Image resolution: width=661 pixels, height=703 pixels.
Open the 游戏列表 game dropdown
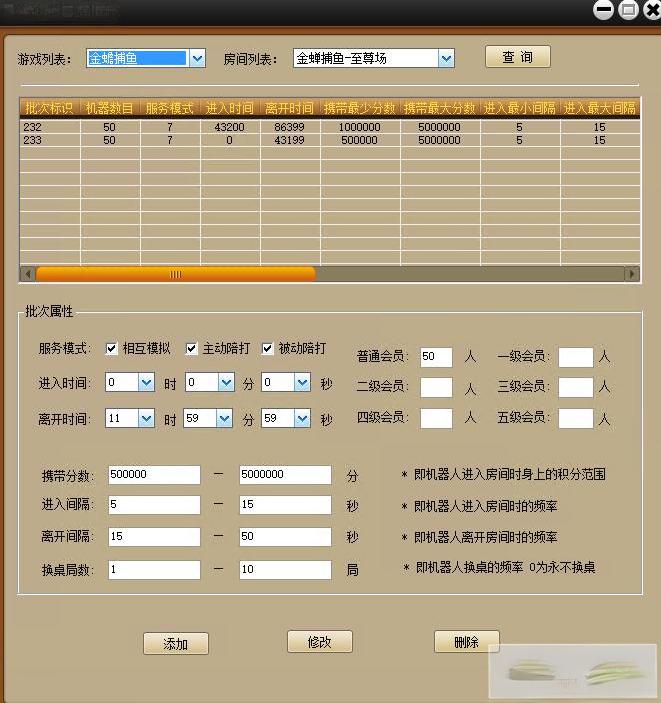click(x=197, y=58)
